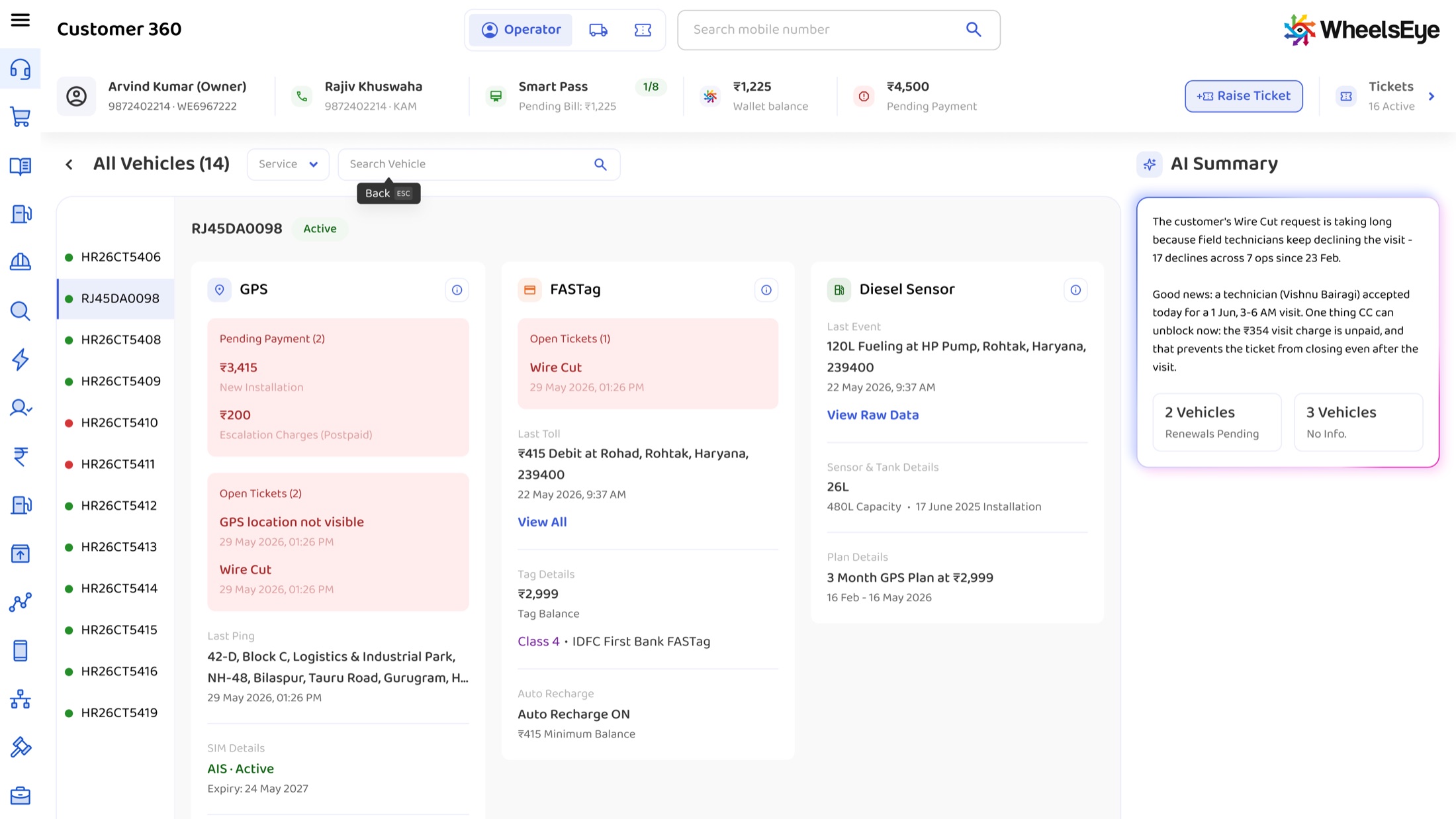Click the Search Vehicle magnifier icon
This screenshot has width=1456, height=819.
click(x=600, y=164)
